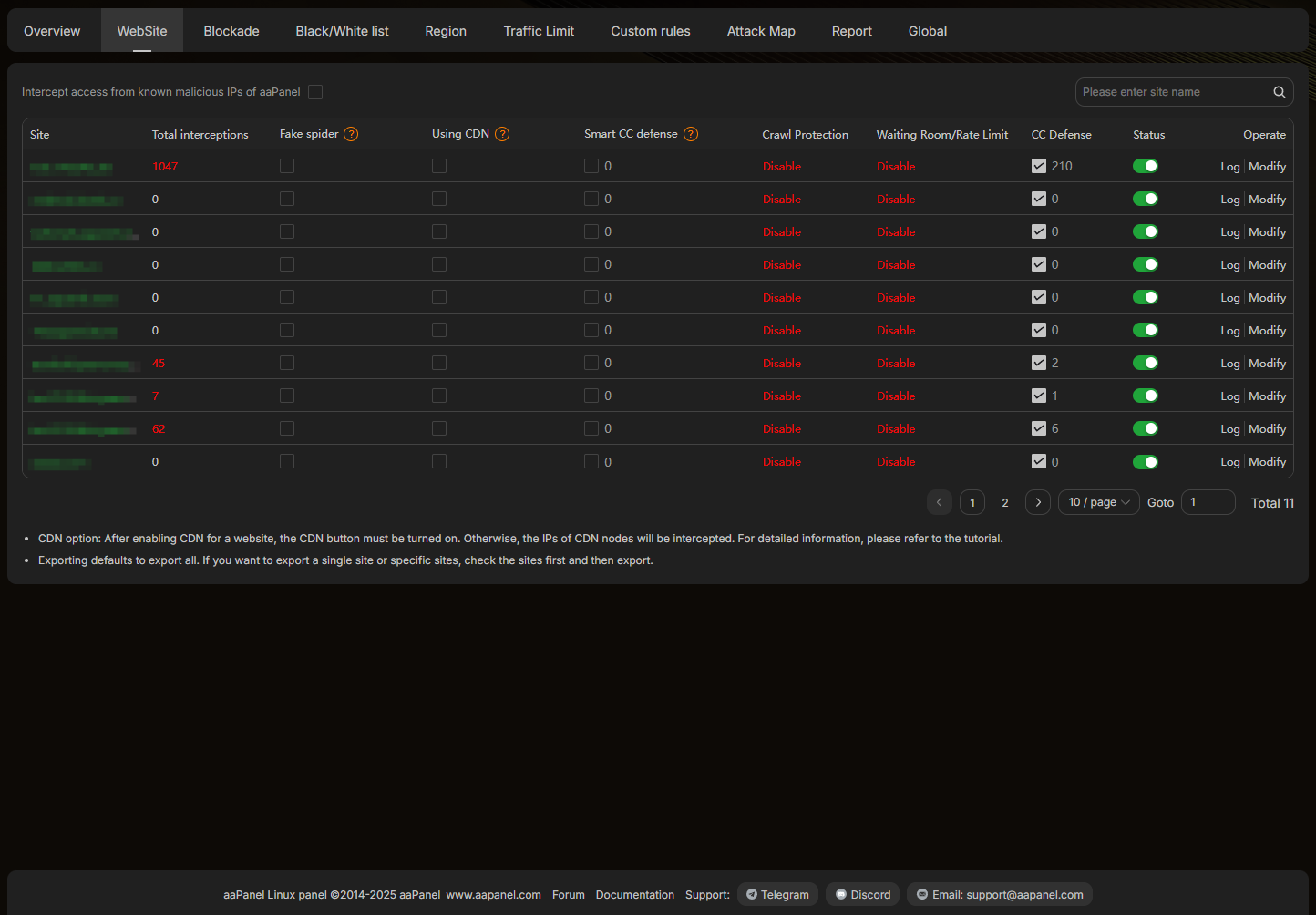Open the Traffic Limit tab
The width and height of the screenshot is (1316, 915).
click(x=539, y=31)
